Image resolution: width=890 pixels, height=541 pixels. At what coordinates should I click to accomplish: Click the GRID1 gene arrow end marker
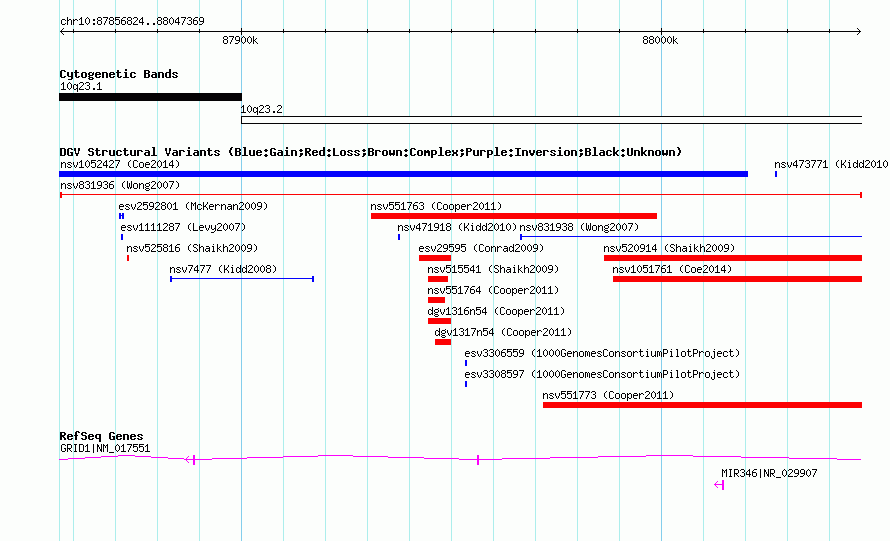coord(190,460)
